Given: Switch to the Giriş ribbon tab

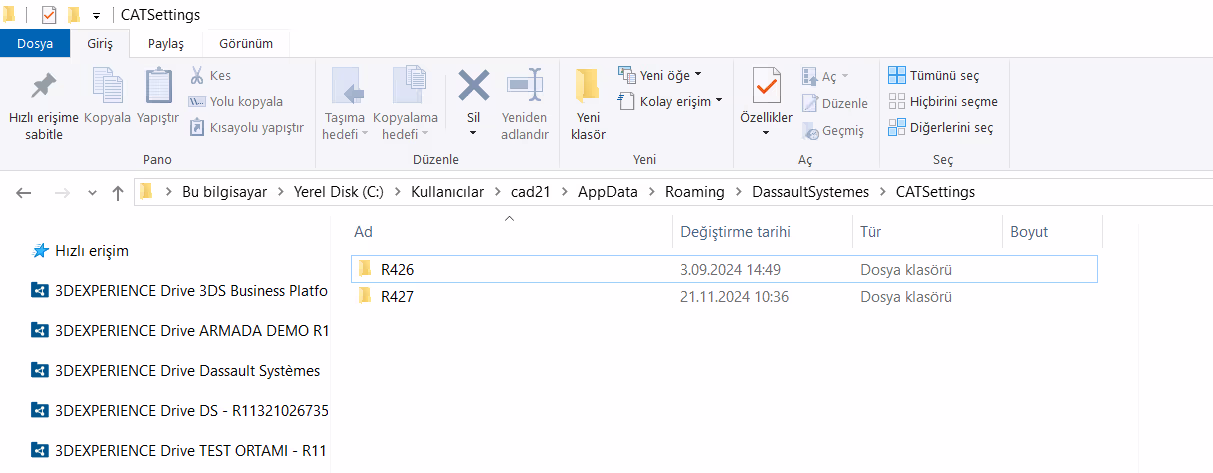Looking at the screenshot, I should (x=100, y=43).
